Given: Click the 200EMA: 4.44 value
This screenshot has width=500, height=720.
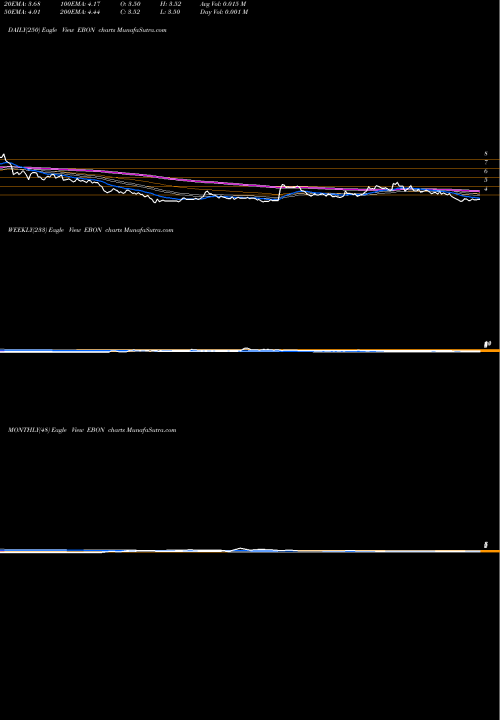Looking at the screenshot, I should [80, 12].
